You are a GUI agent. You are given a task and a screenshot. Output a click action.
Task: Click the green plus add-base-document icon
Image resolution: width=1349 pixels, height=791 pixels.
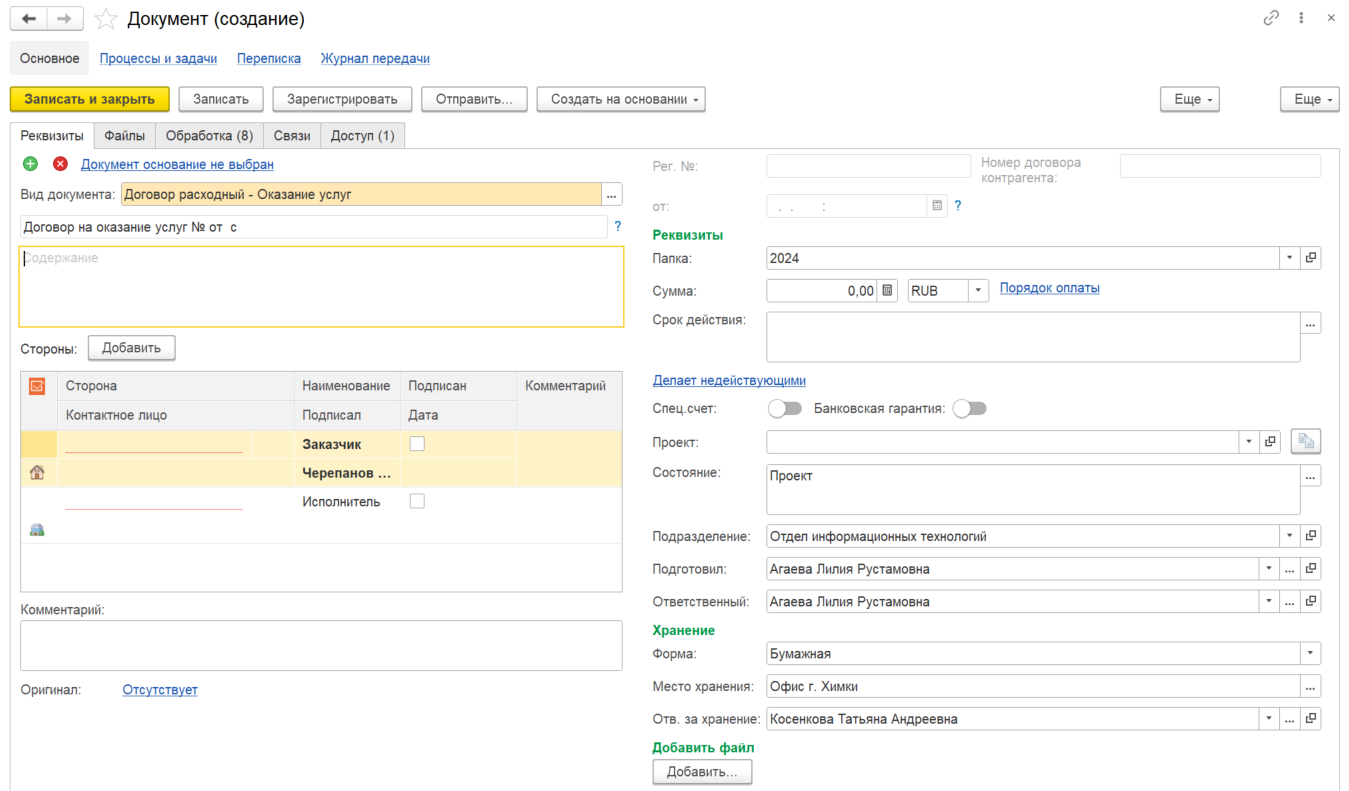(x=30, y=164)
